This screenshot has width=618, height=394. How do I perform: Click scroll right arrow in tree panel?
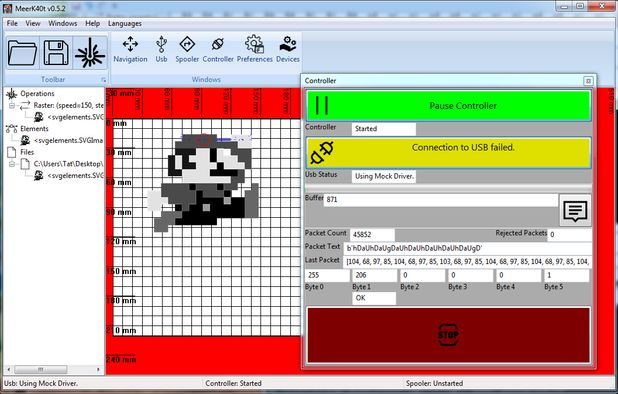point(98,370)
